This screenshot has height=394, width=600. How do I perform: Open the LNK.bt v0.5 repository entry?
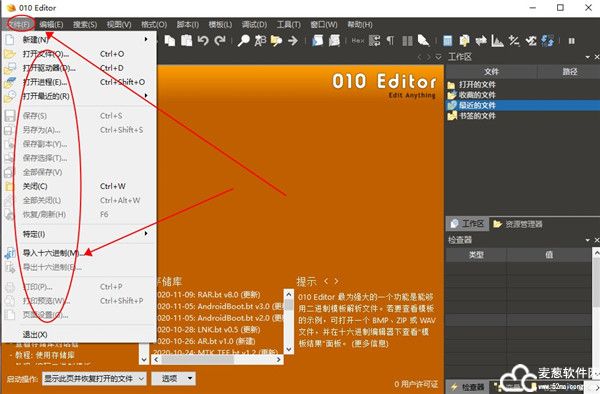208,329
